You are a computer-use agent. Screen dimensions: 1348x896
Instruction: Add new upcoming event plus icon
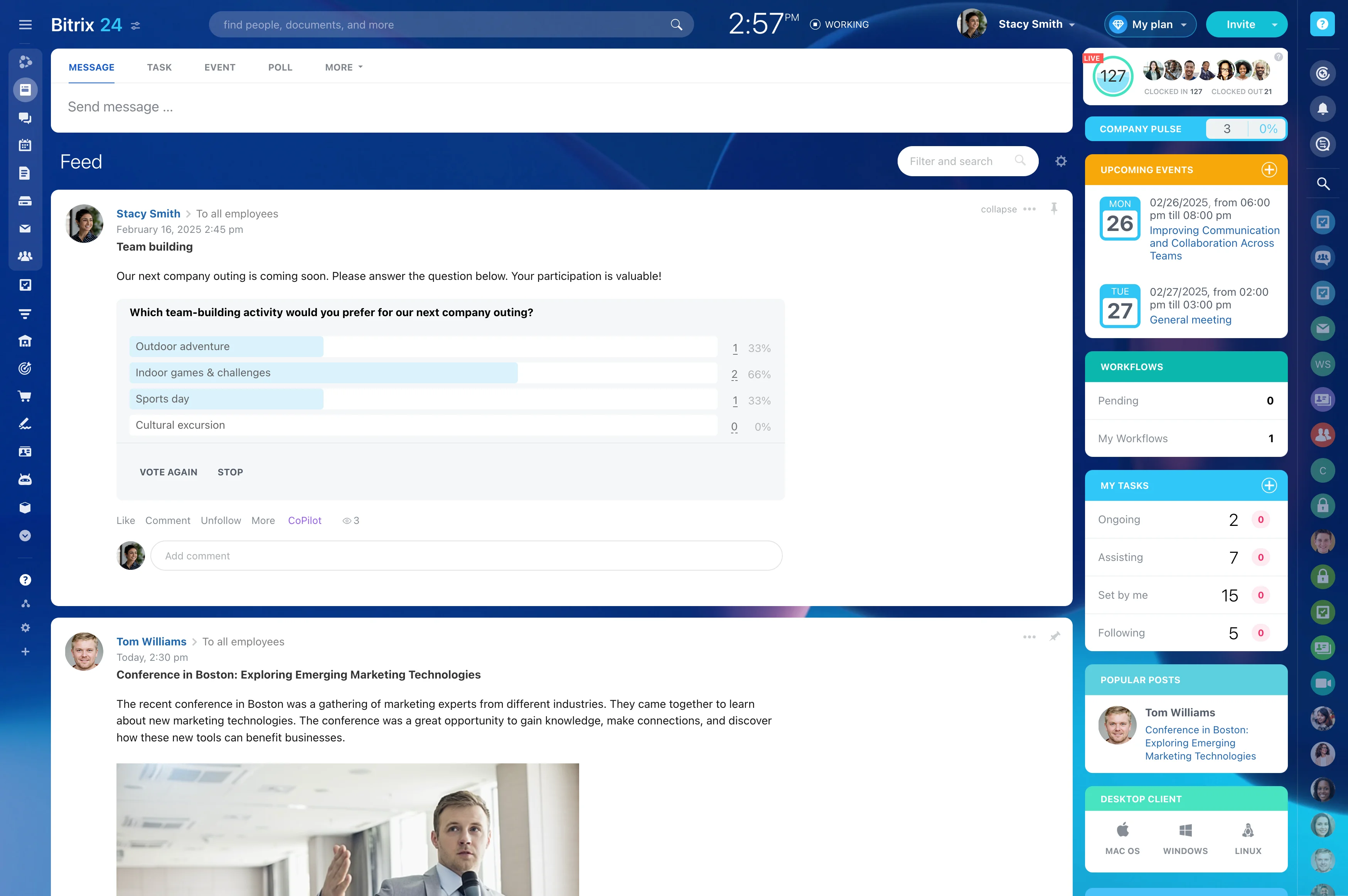[x=1269, y=170]
